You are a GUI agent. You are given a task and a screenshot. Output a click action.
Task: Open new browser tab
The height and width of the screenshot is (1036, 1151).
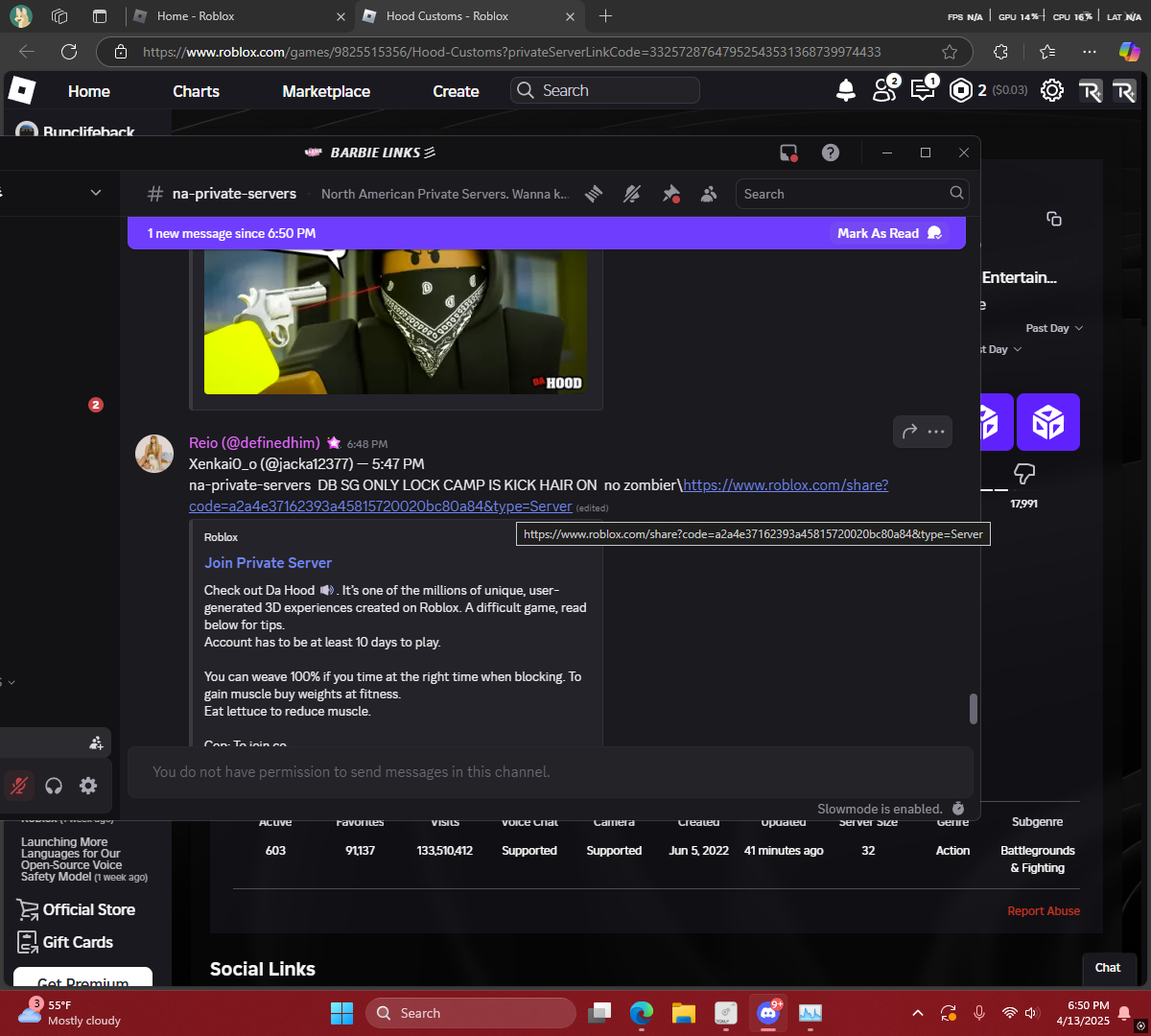point(605,16)
